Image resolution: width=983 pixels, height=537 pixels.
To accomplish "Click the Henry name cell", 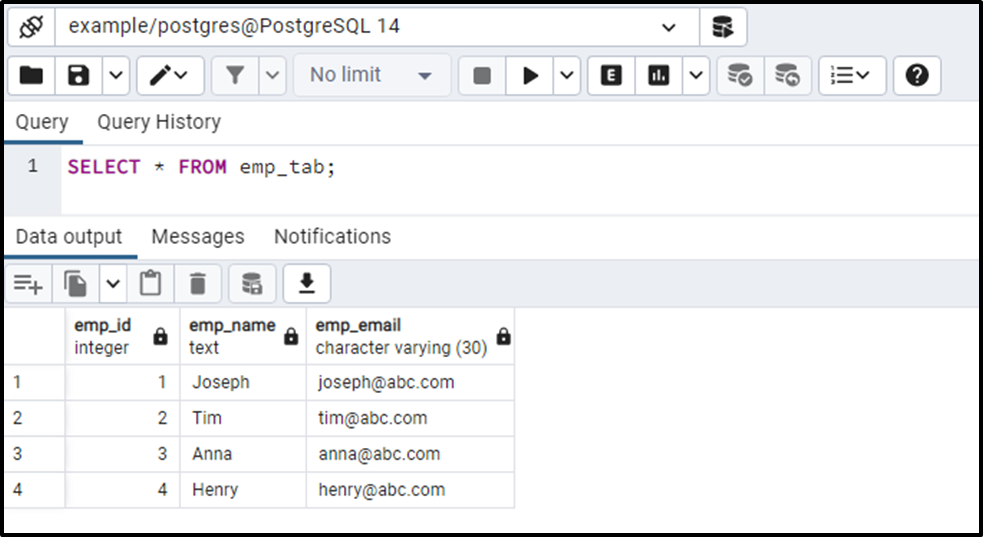I will [243, 490].
